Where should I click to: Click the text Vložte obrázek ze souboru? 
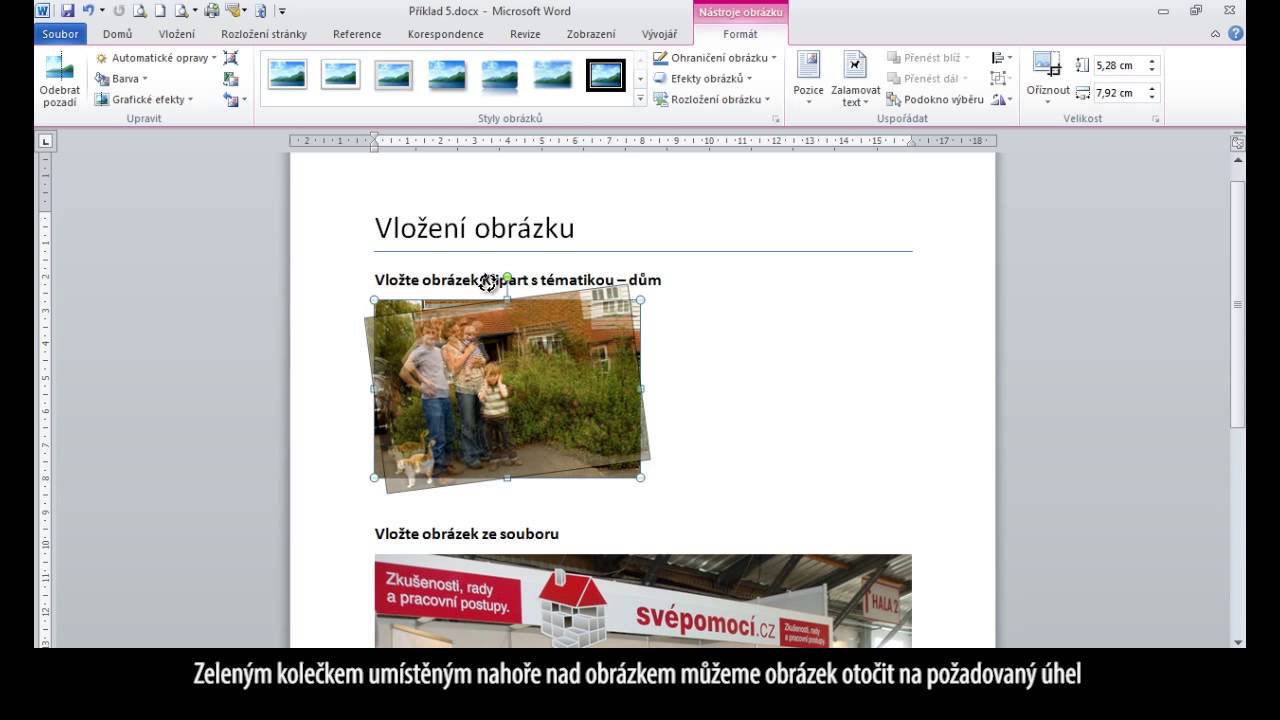467,534
